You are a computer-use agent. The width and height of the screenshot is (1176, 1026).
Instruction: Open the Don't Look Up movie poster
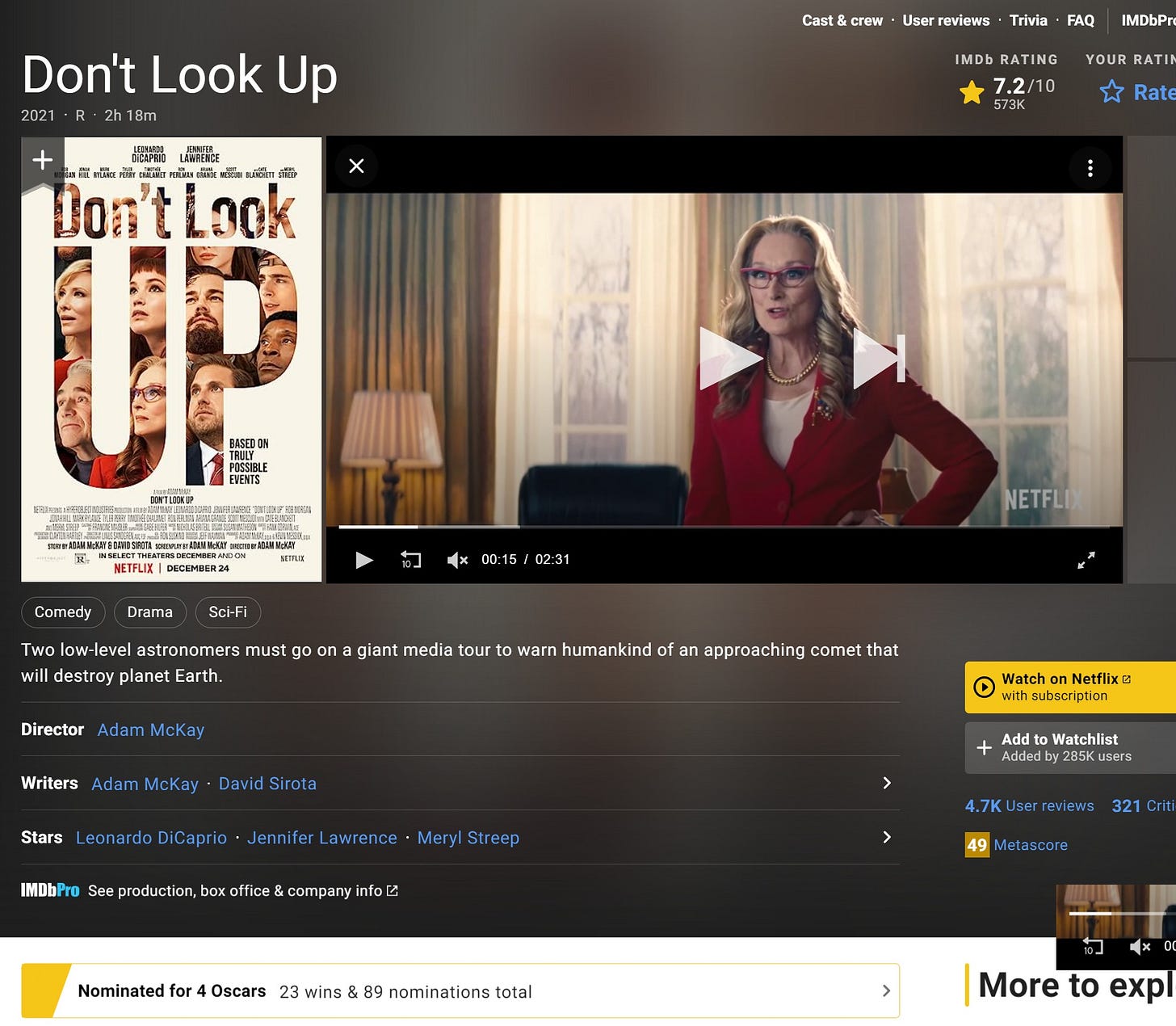pyautogui.click(x=171, y=360)
